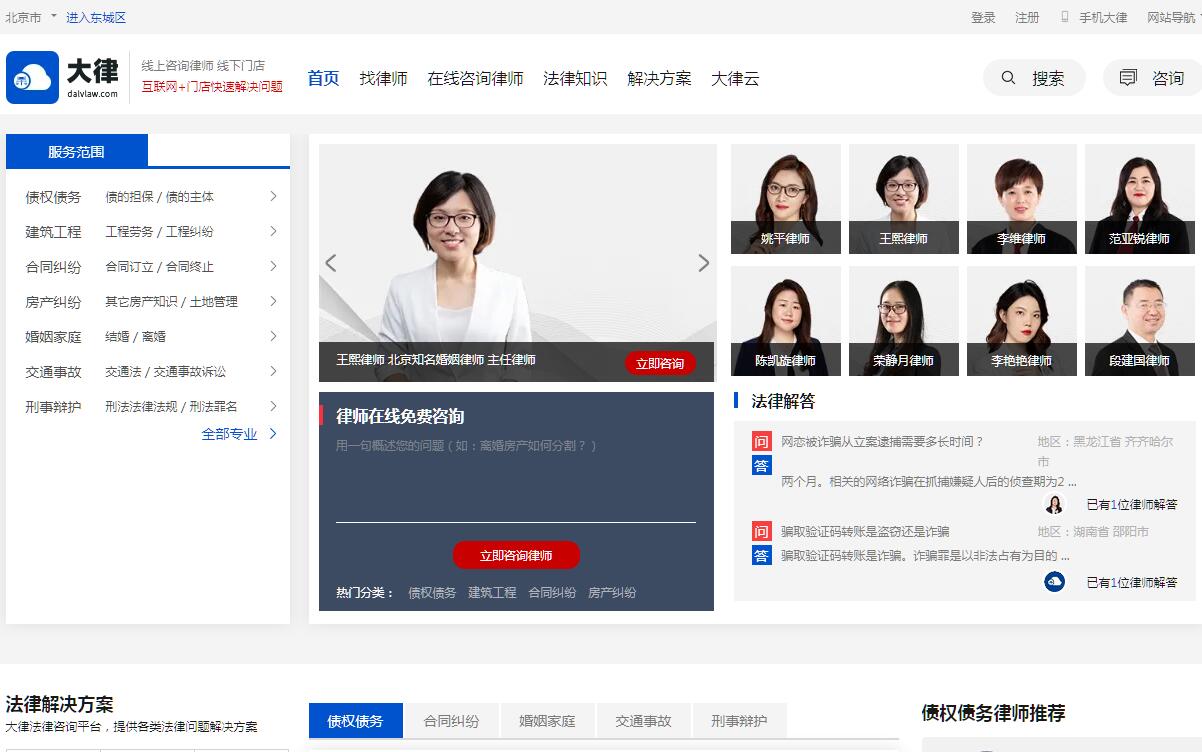Switch to the 合同纠纷 solutions tab
Viewport: 1202px width, 752px height.
coord(451,721)
